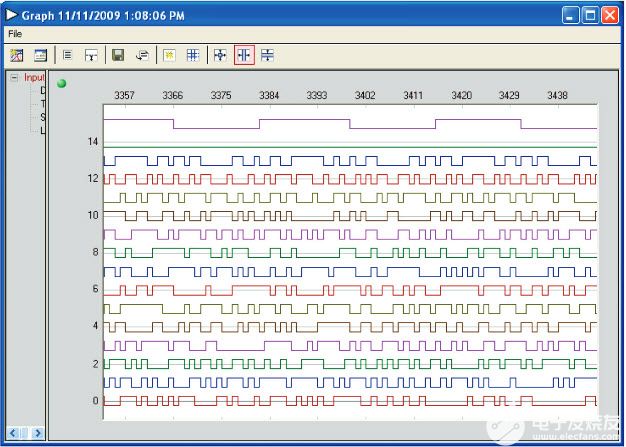Click the channel 2 axis label
Viewport: 626px width, 447px height.
[x=95, y=364]
